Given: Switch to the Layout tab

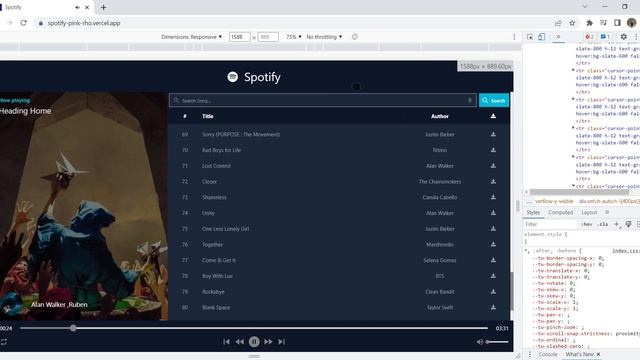Looking at the screenshot, I should point(589,213).
